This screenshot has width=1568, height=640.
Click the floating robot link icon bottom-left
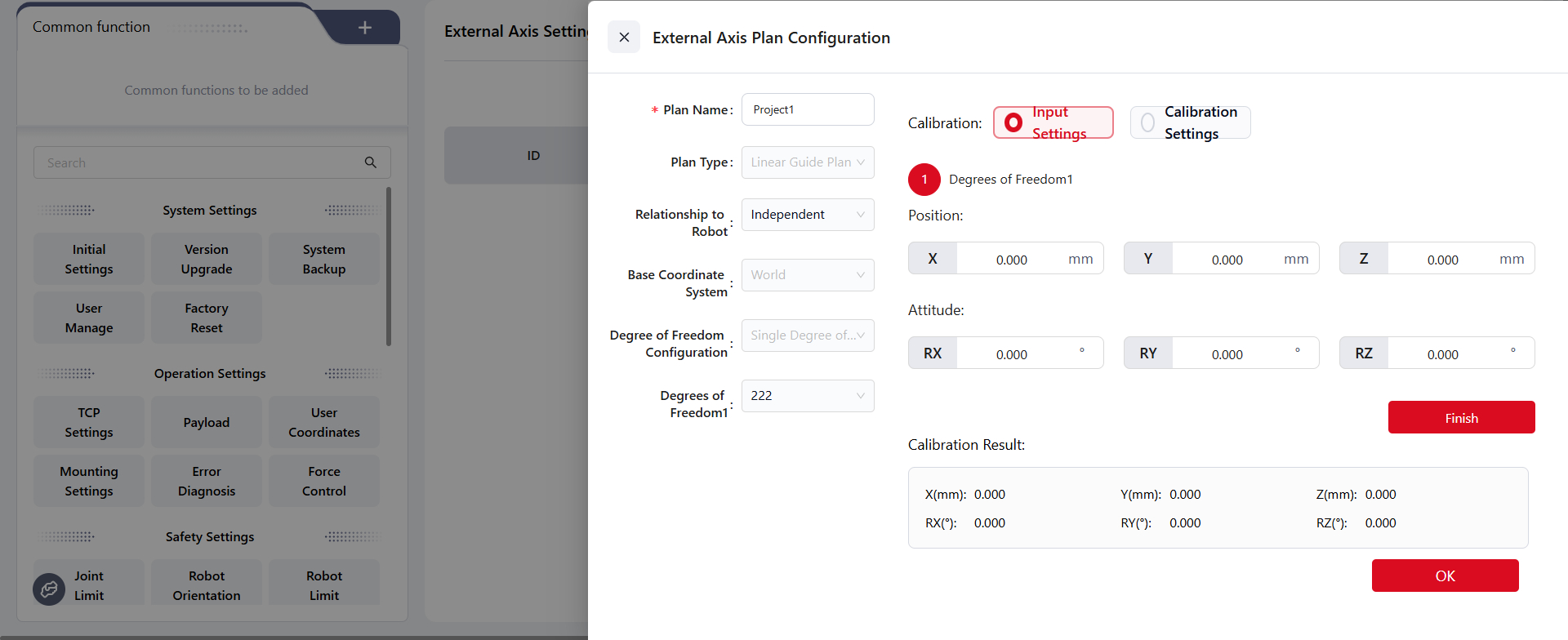pyautogui.click(x=49, y=589)
